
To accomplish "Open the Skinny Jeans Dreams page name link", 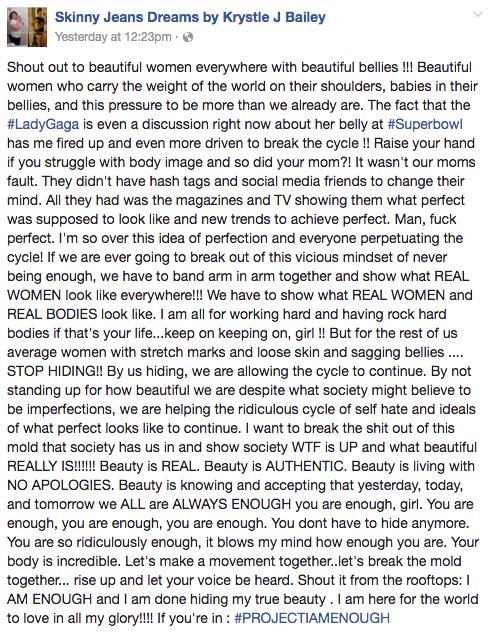I will coord(190,17).
